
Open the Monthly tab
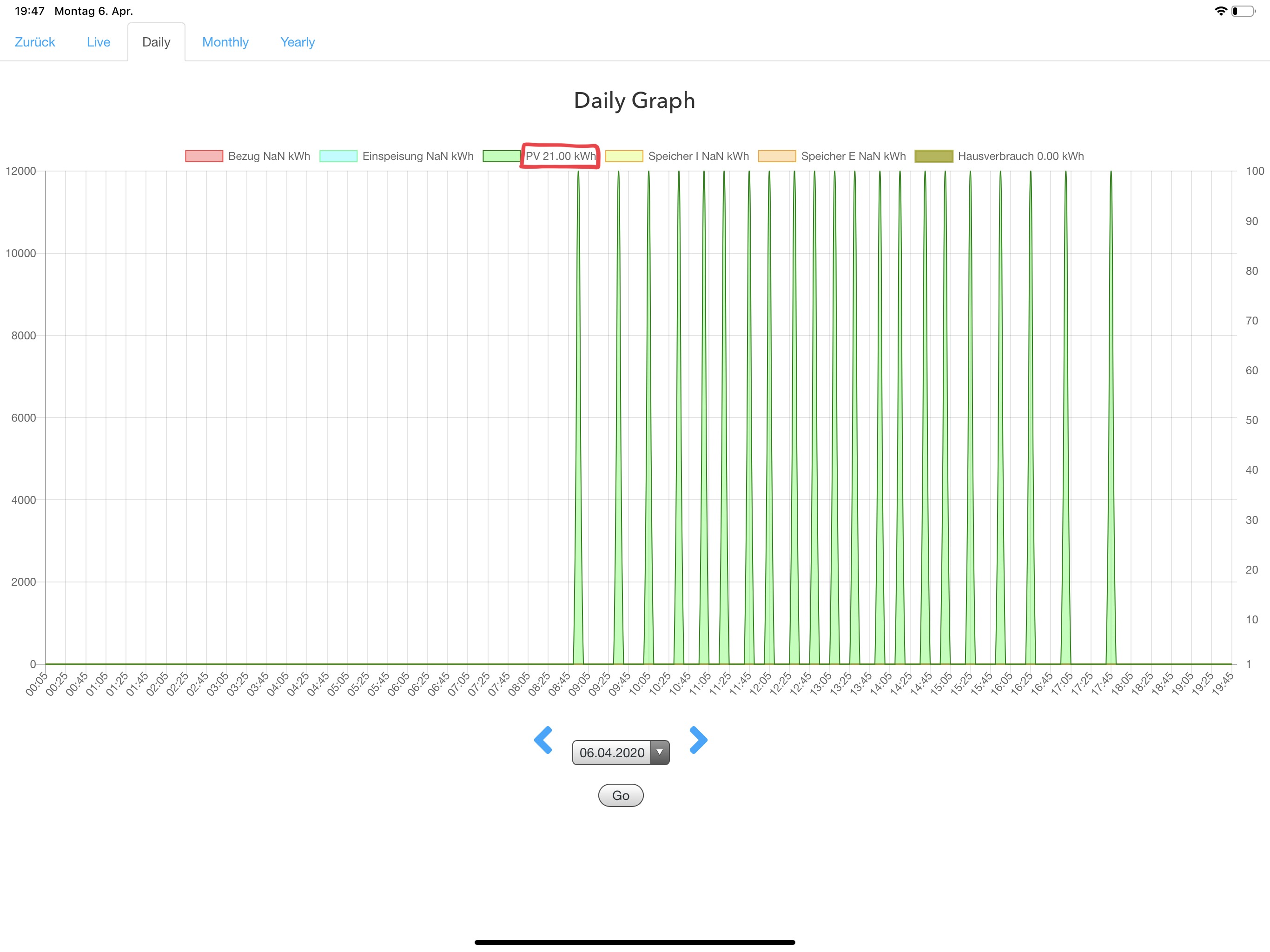click(225, 42)
